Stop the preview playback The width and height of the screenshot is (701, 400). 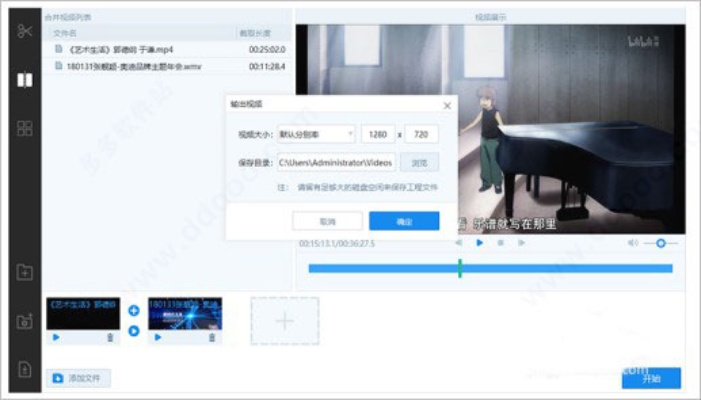point(501,243)
